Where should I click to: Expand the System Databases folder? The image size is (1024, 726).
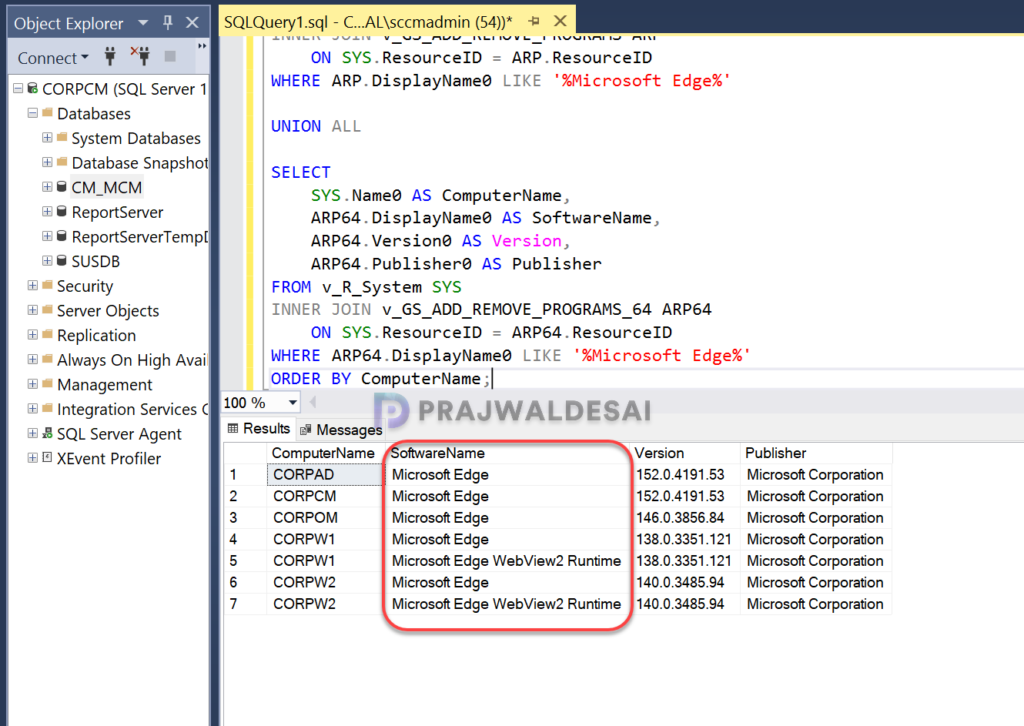tap(47, 138)
